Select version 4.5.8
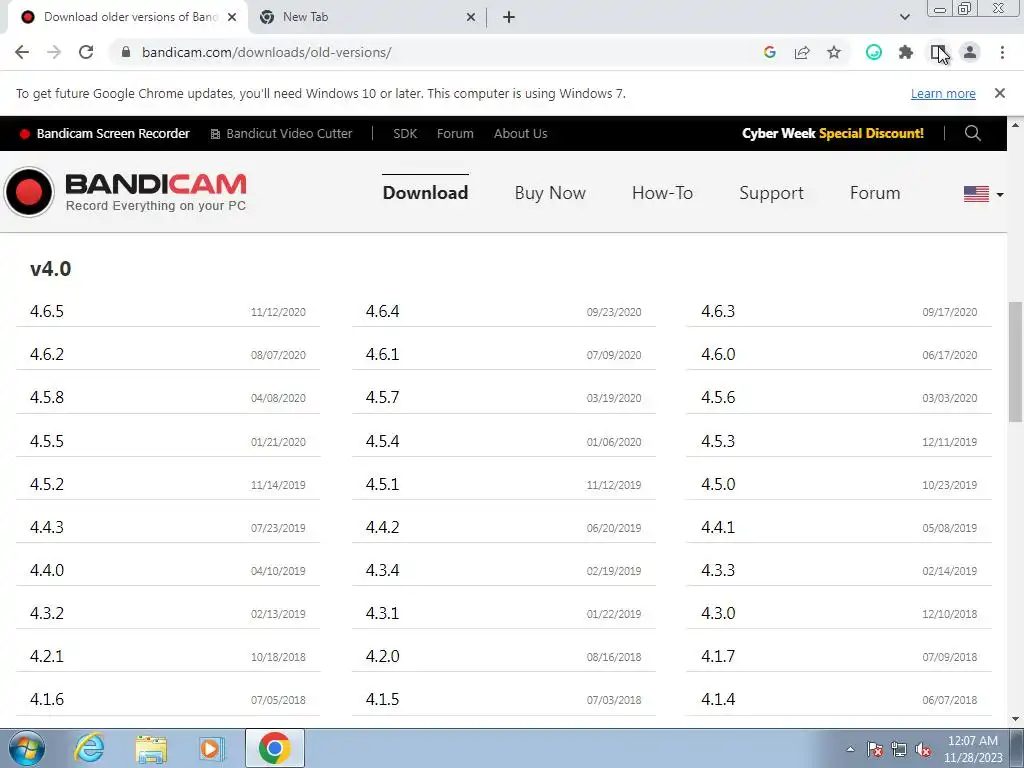1024x768 pixels. pos(47,397)
